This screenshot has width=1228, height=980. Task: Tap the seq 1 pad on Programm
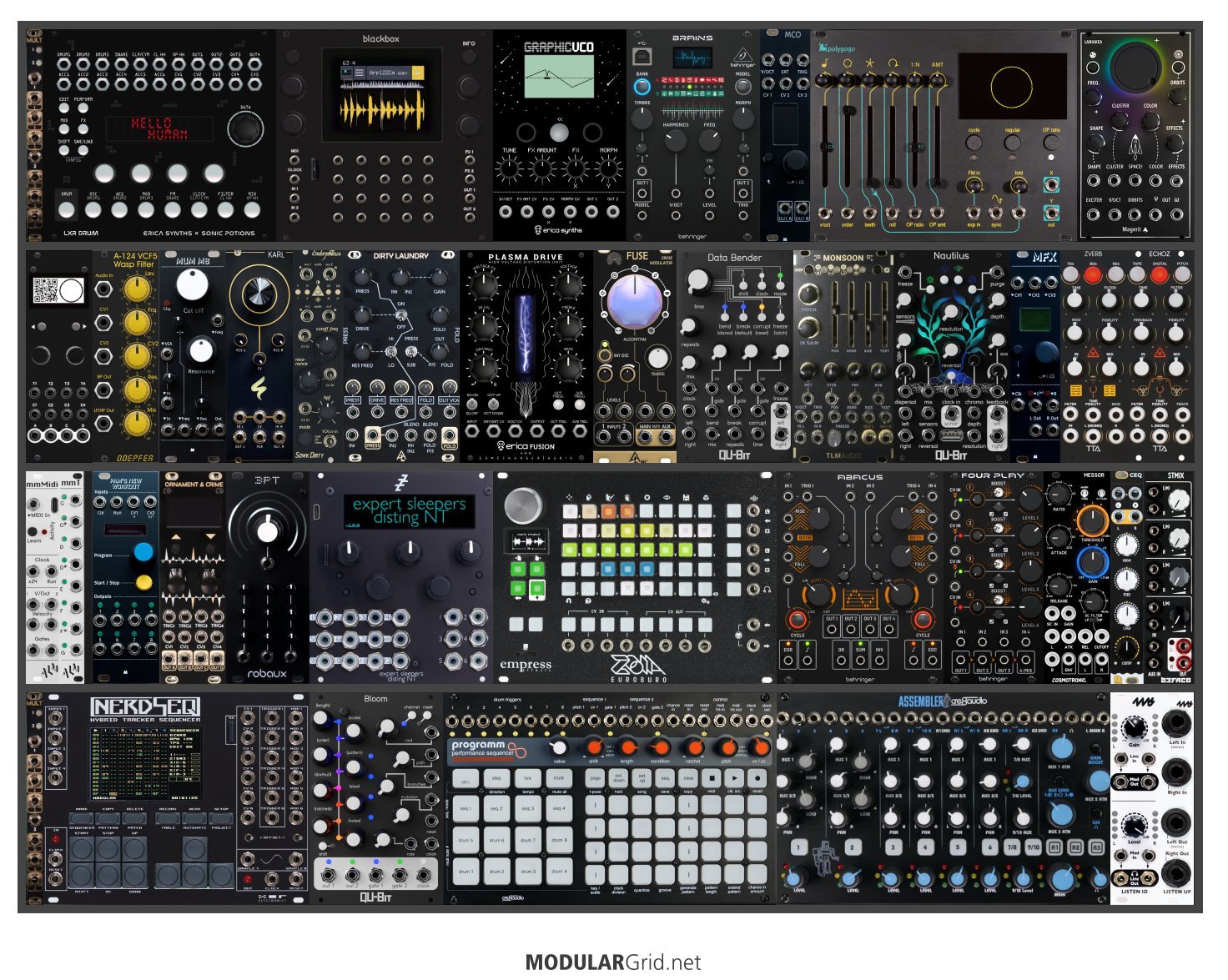click(x=465, y=809)
